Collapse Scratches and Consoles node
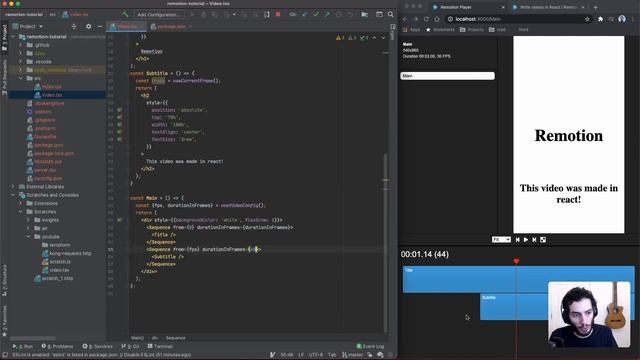 pyautogui.click(x=13, y=195)
